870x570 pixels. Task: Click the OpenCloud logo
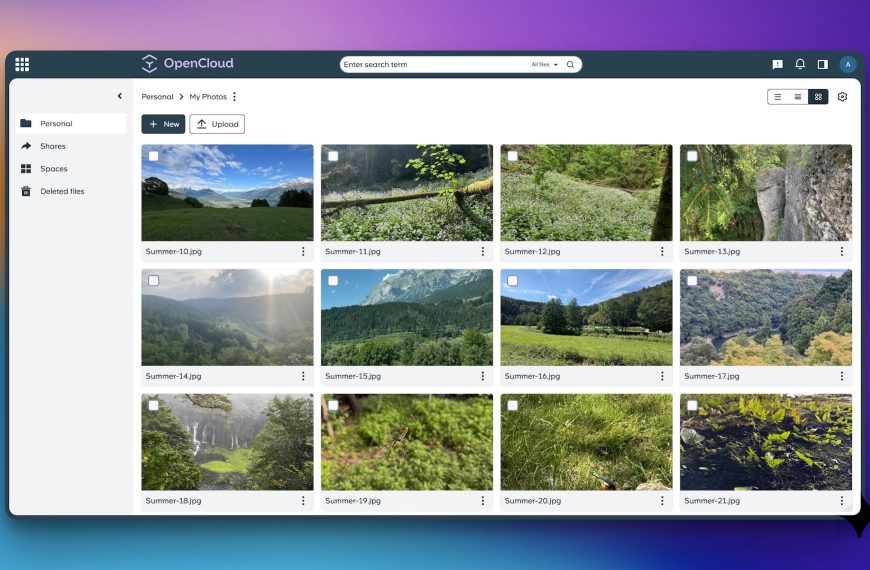tap(188, 64)
